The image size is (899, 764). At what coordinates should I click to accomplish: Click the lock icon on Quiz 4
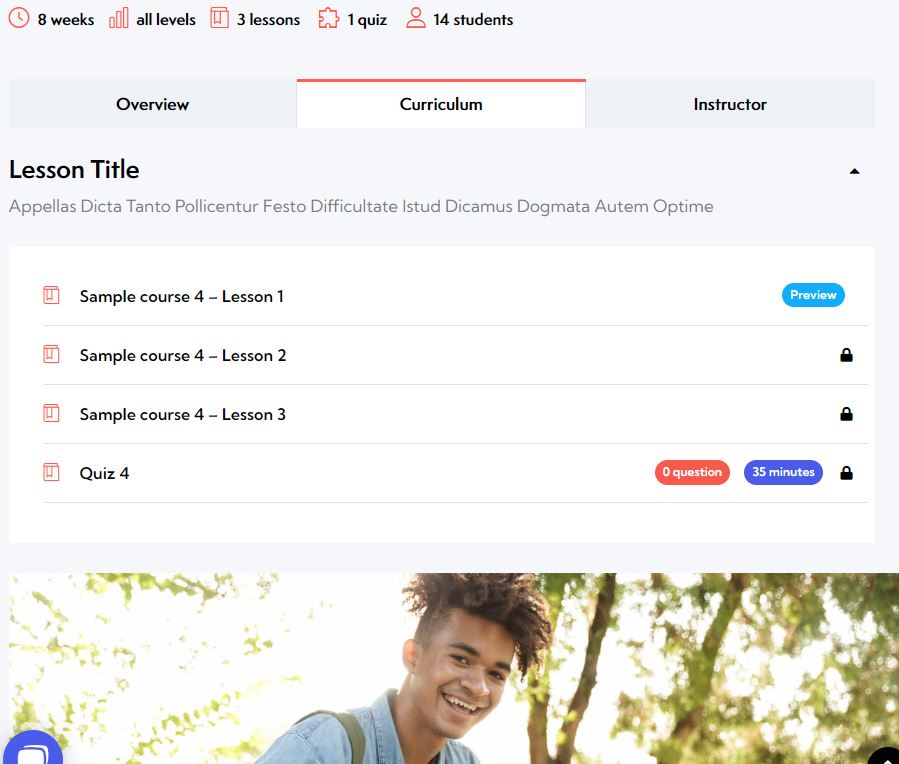click(846, 473)
